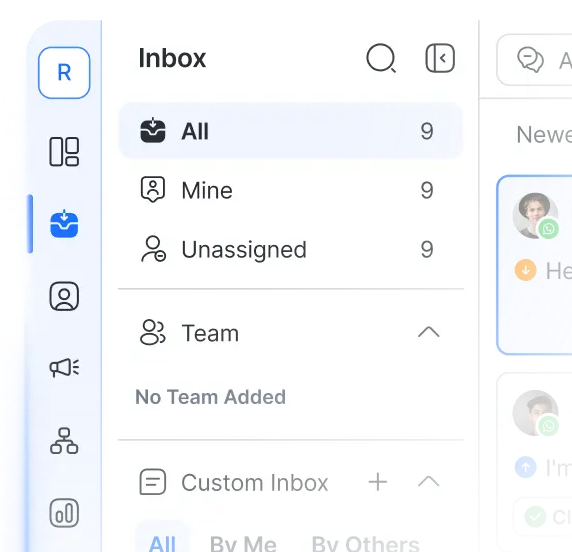Open the workflow hierarchy icon in sidebar

click(64, 441)
